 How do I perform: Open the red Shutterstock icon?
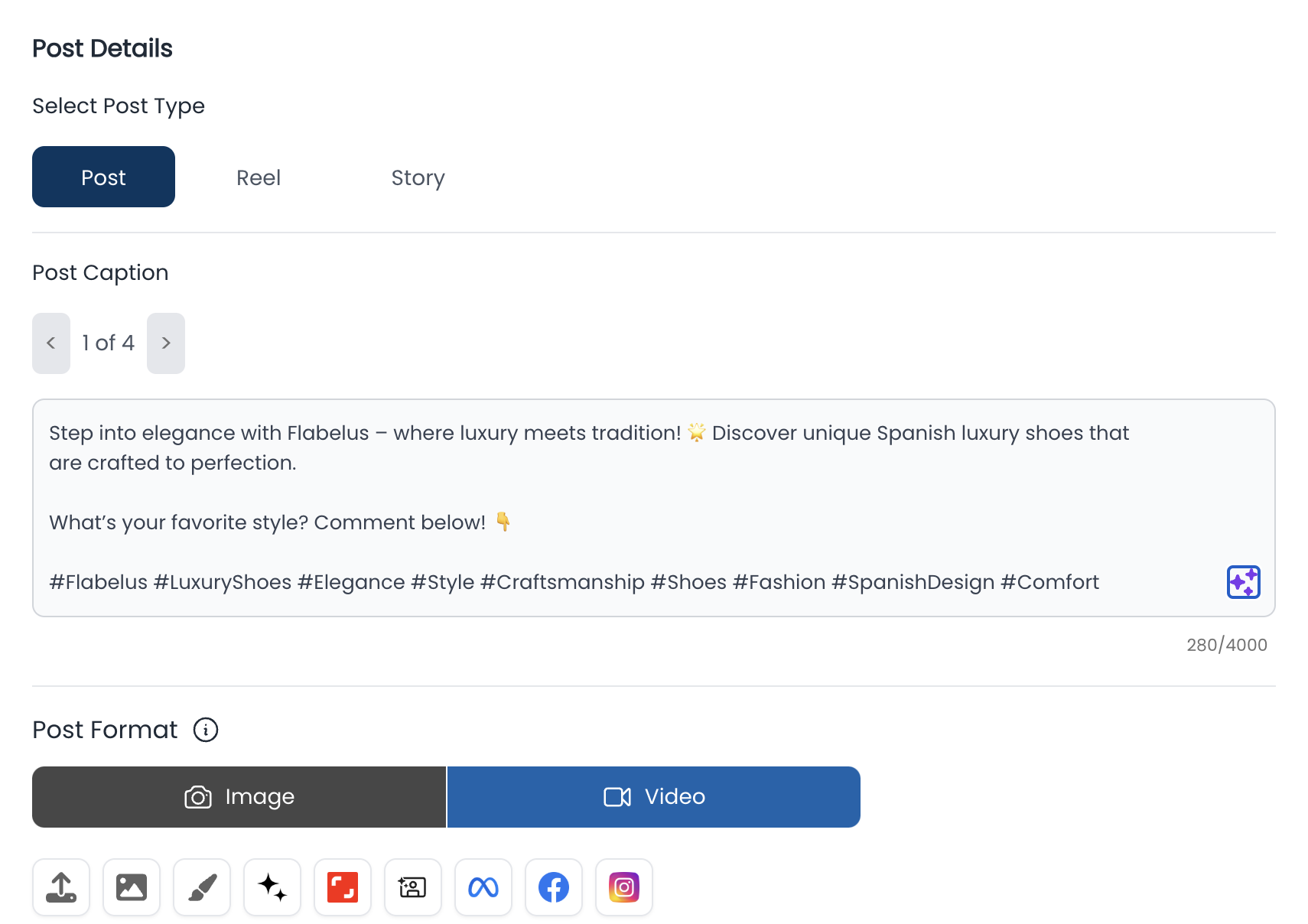[x=343, y=887]
